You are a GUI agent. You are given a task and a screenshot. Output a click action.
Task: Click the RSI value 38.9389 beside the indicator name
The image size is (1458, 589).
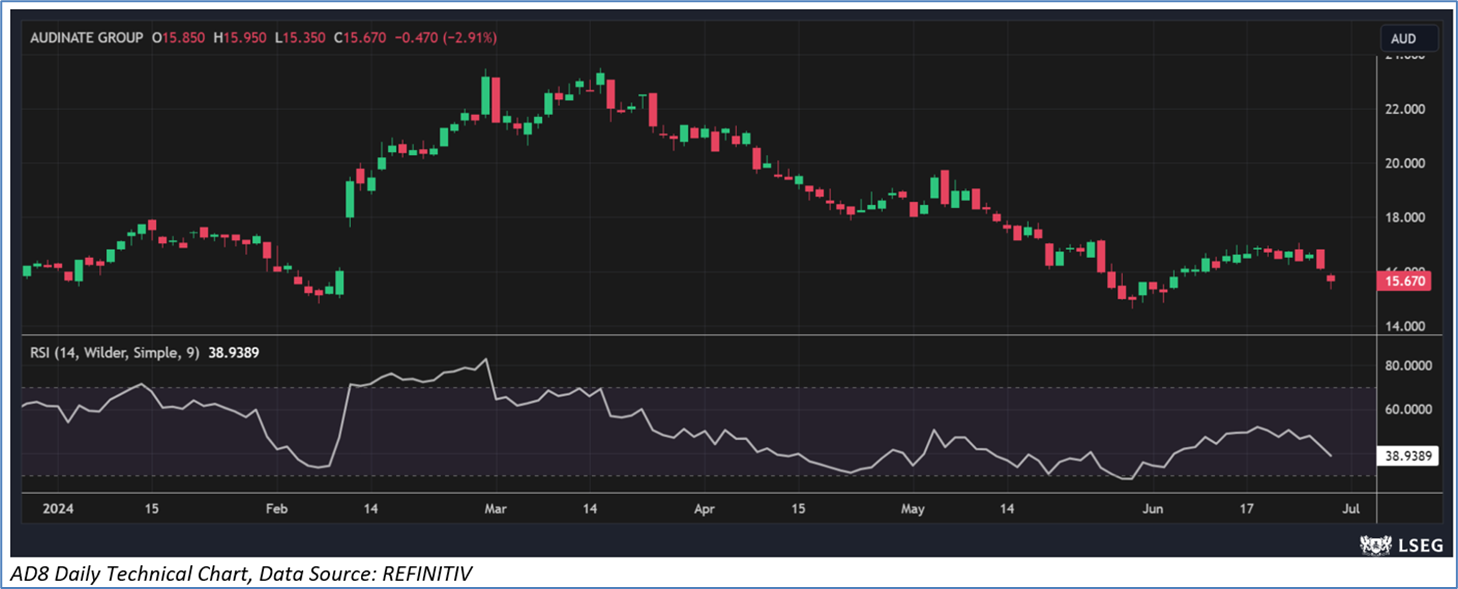[233, 352]
